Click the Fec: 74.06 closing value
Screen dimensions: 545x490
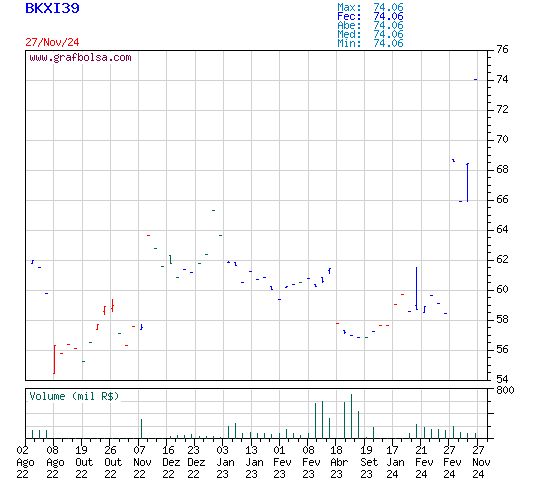coord(370,16)
